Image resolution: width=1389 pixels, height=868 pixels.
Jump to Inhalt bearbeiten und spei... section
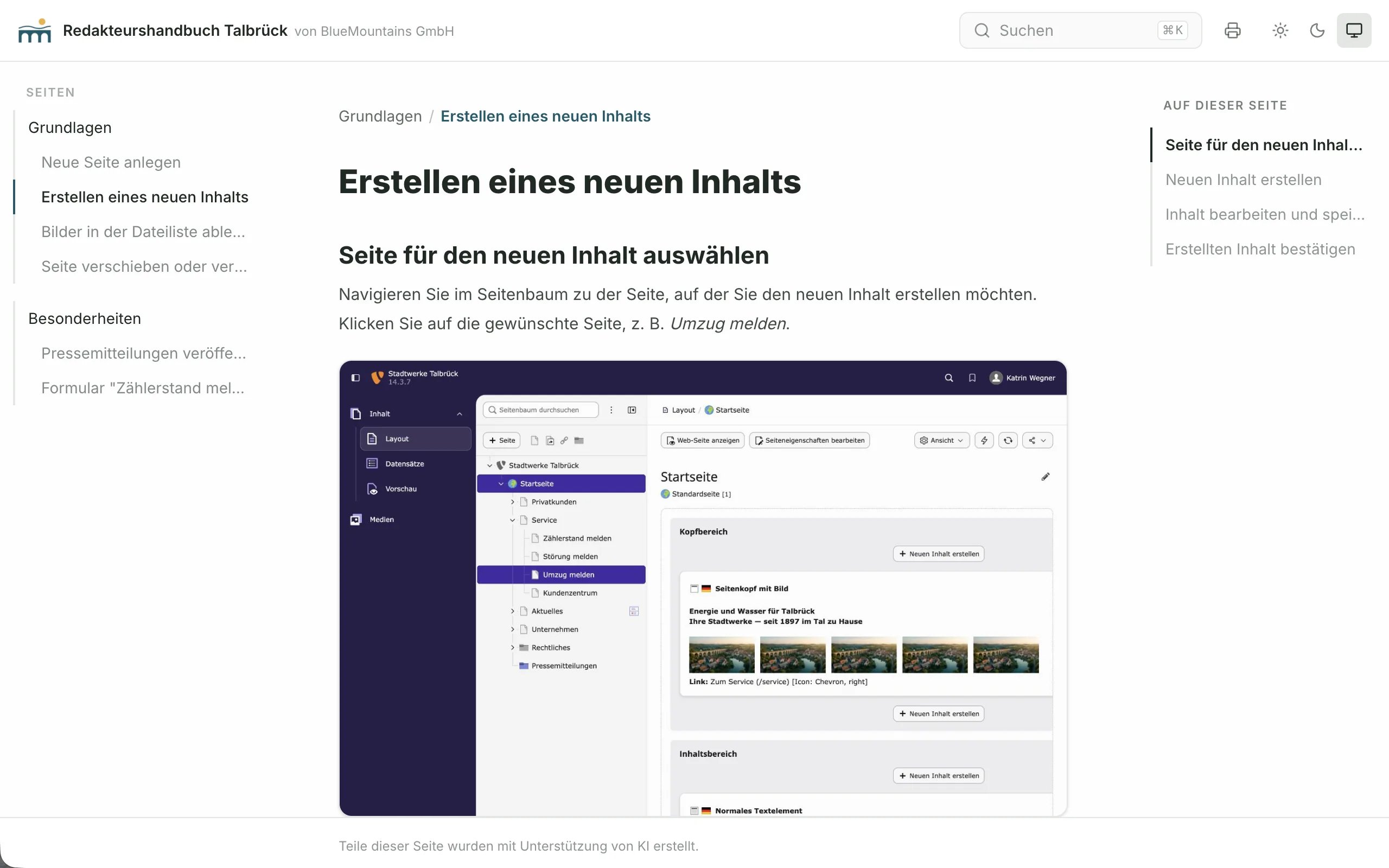(1264, 215)
